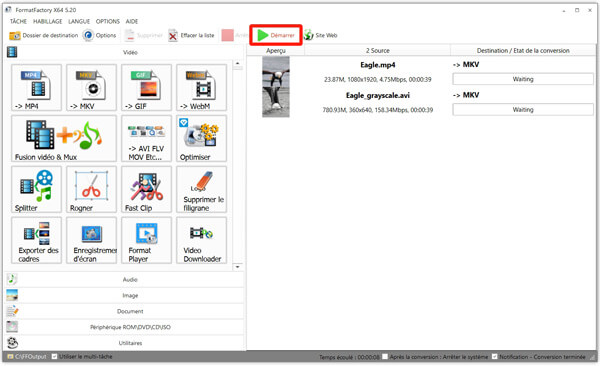Toggle Utiliser le multi-tâche checkbox
The height and width of the screenshot is (366, 600).
pos(54,356)
